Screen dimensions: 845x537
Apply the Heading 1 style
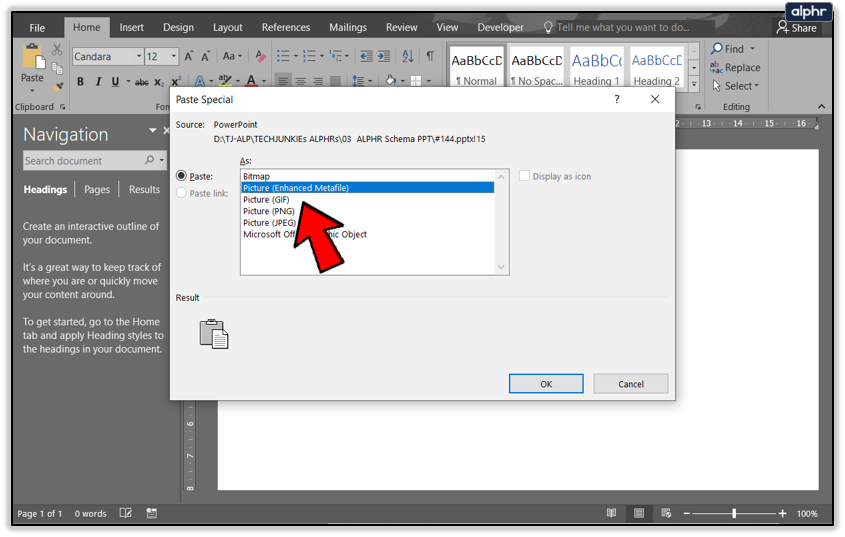pyautogui.click(x=596, y=68)
